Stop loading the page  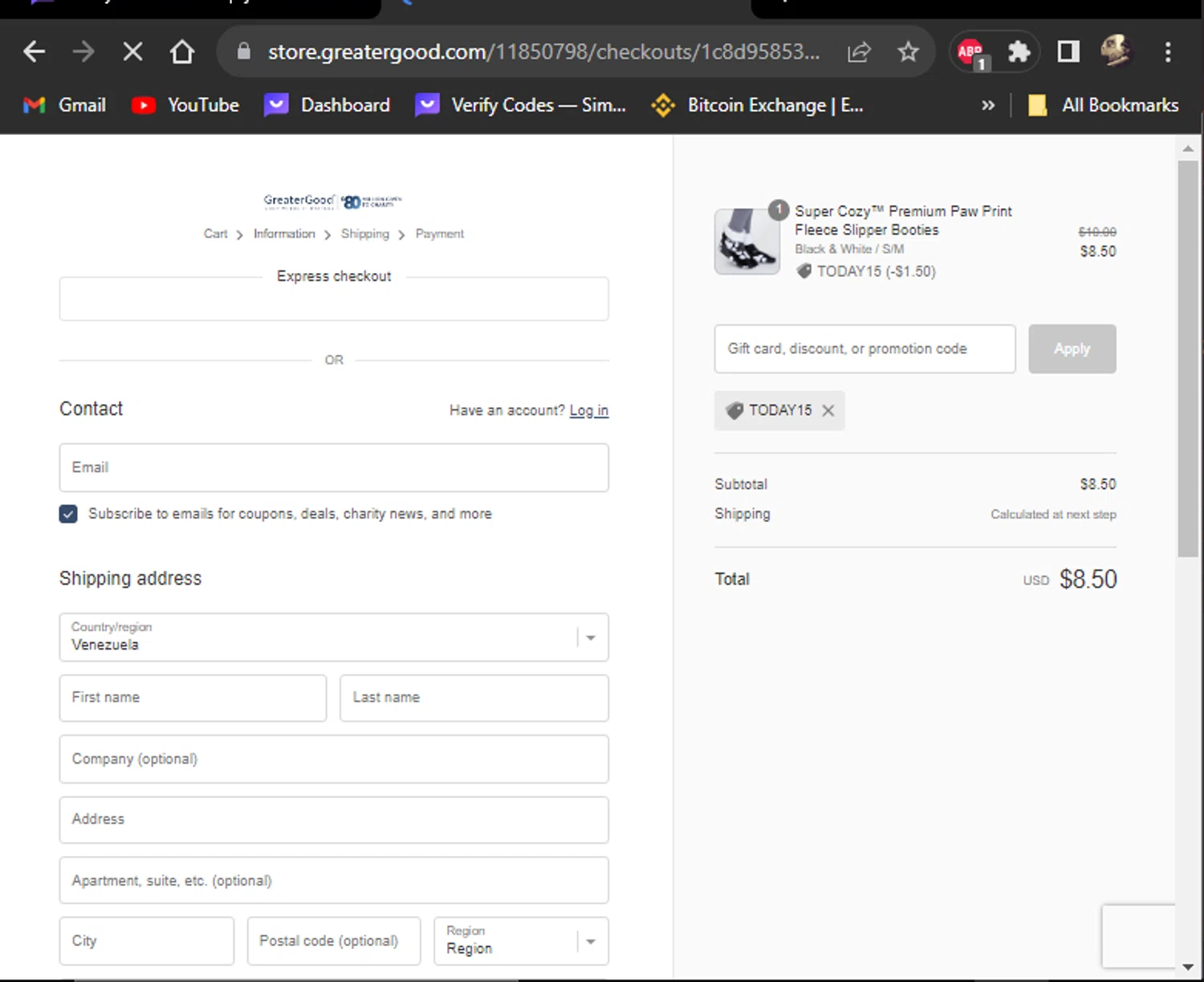click(132, 52)
